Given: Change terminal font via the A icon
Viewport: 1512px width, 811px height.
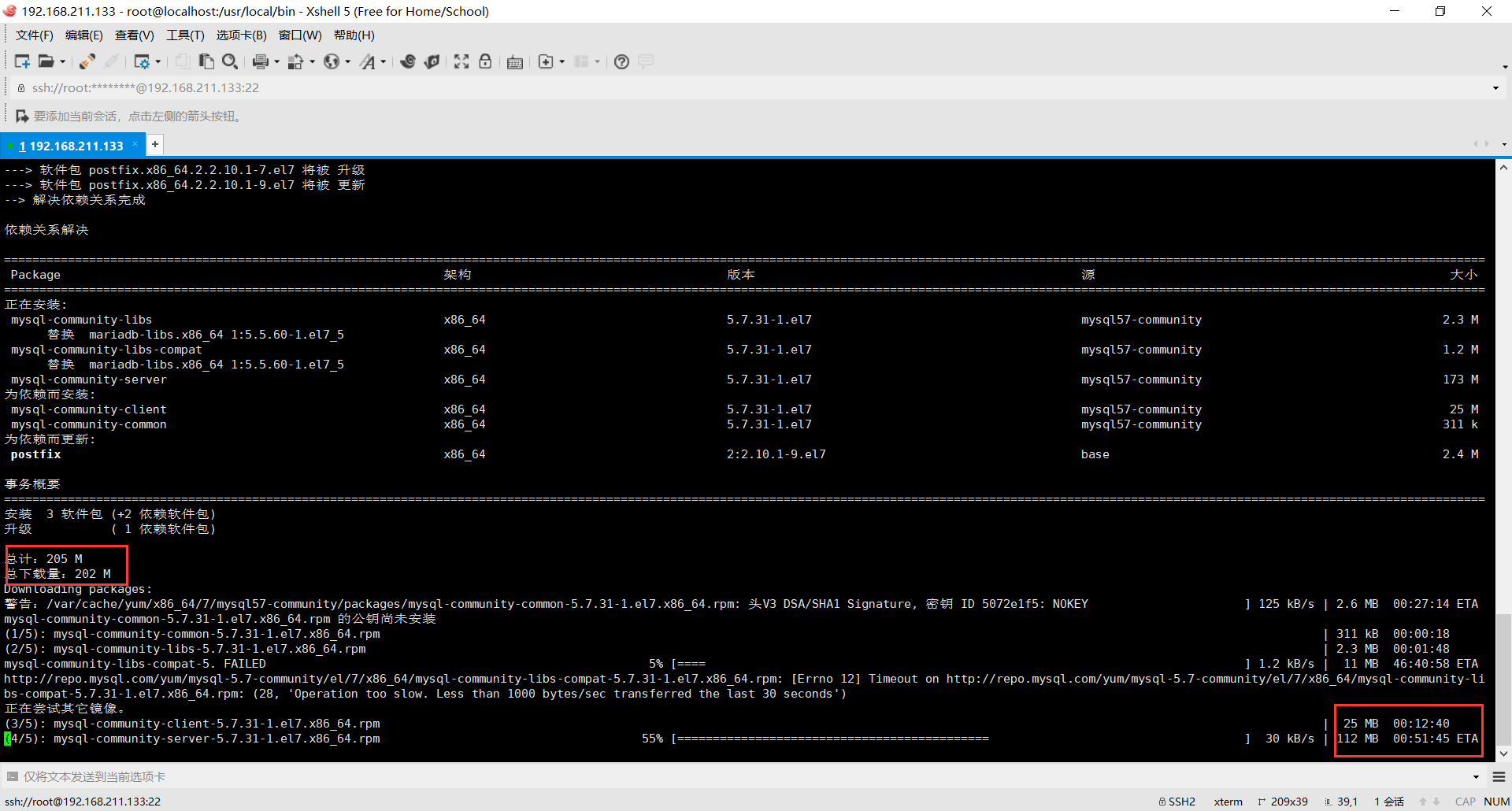Looking at the screenshot, I should coord(369,61).
